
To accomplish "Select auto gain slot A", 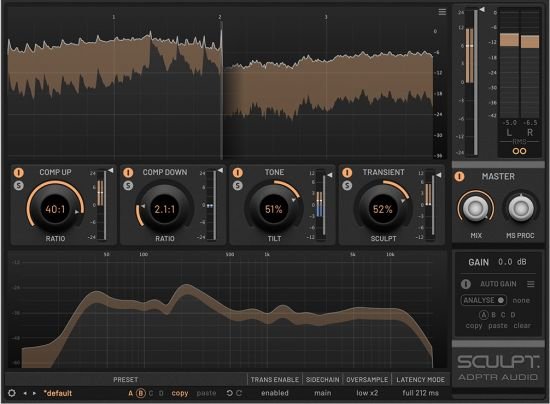I will (484, 315).
